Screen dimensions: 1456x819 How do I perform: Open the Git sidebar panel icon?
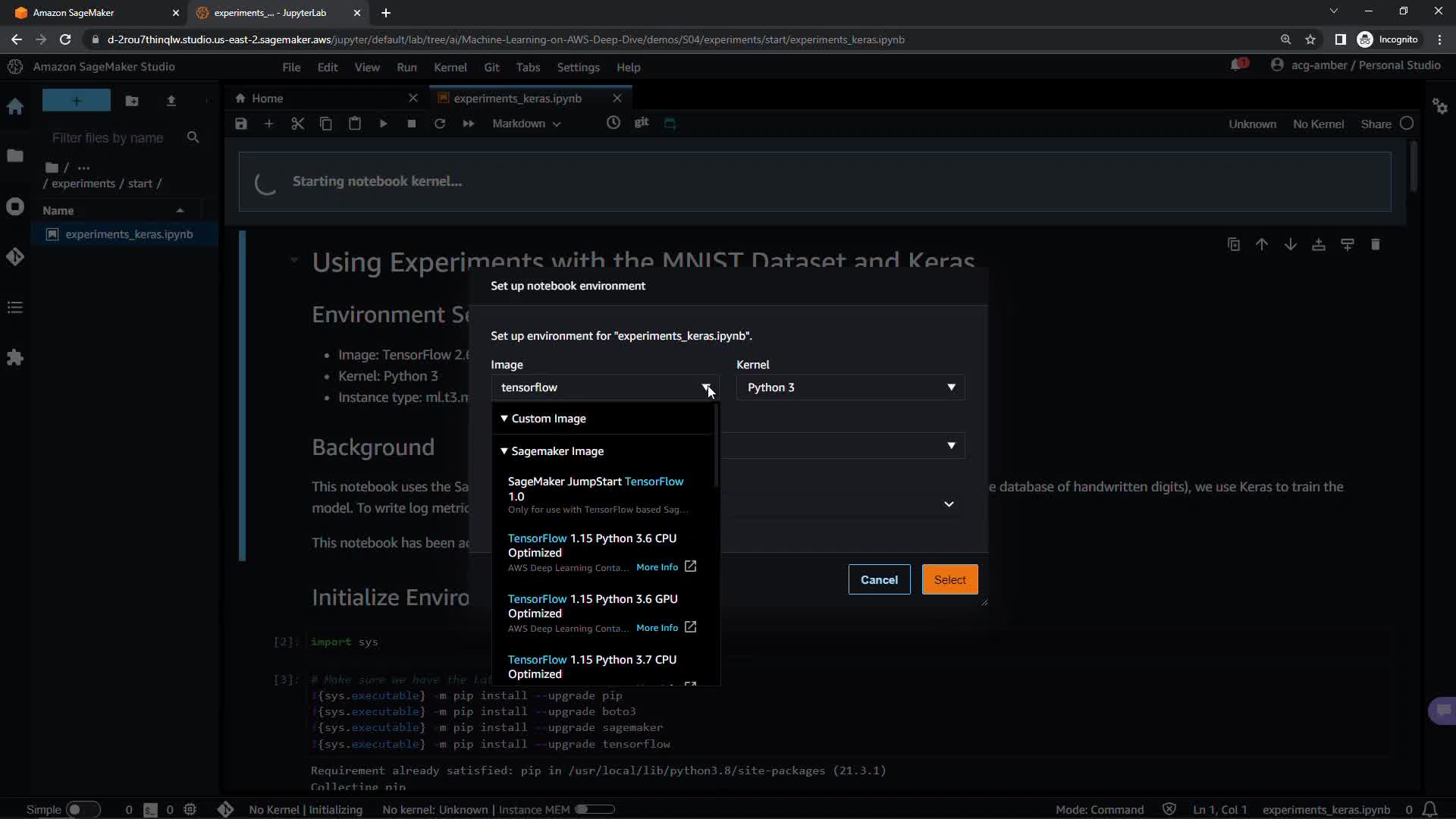point(15,257)
